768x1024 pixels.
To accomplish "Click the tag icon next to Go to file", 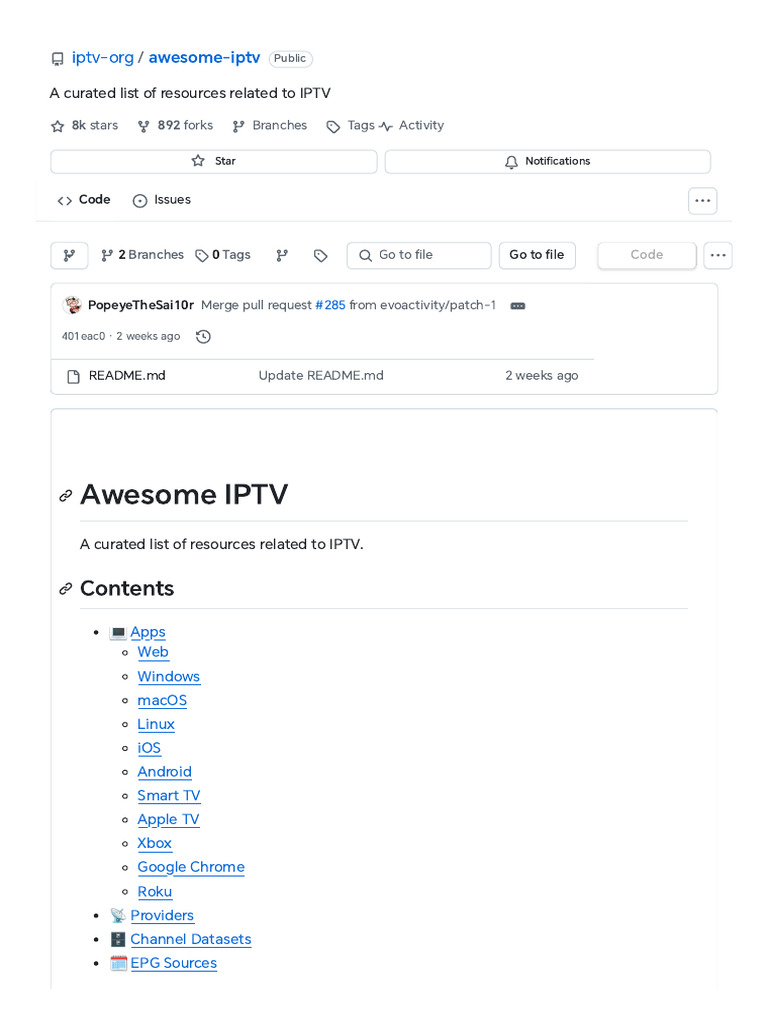I will (x=321, y=255).
